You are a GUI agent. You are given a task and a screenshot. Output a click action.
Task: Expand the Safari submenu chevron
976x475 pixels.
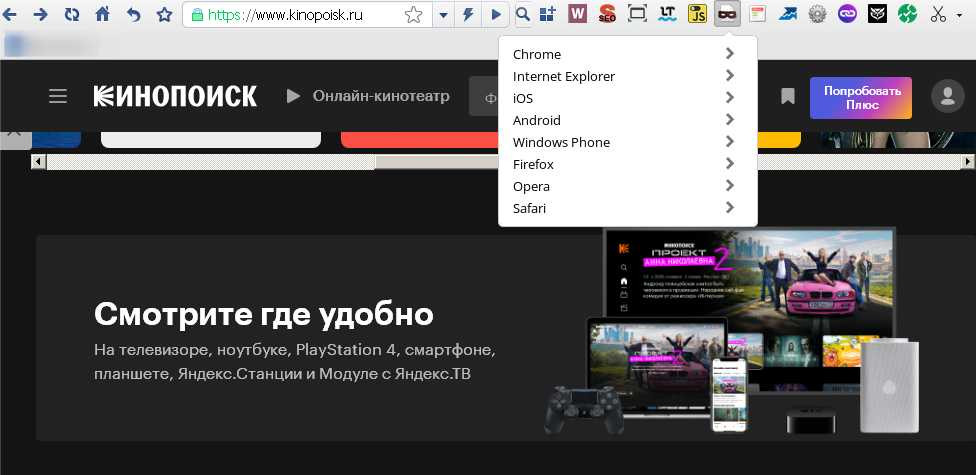tap(729, 208)
